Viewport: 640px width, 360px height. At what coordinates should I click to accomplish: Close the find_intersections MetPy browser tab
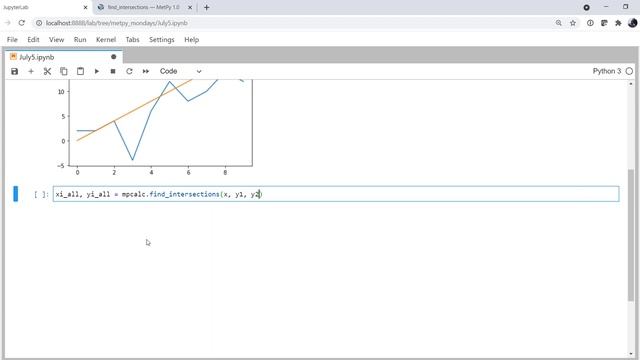(190, 7)
